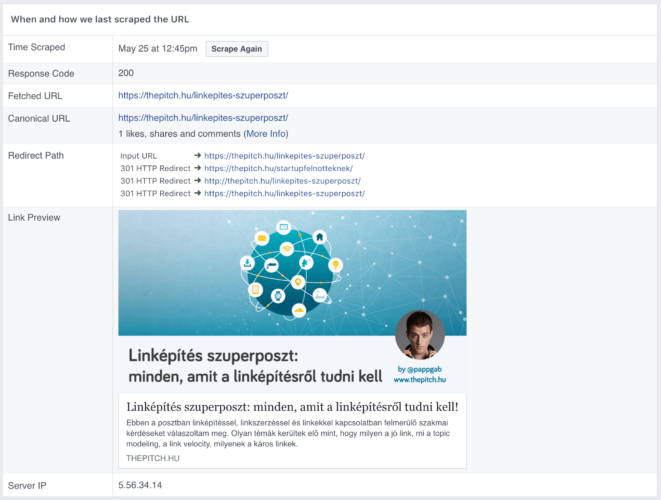Click the THEPITCH.HU domain label

tap(153, 458)
